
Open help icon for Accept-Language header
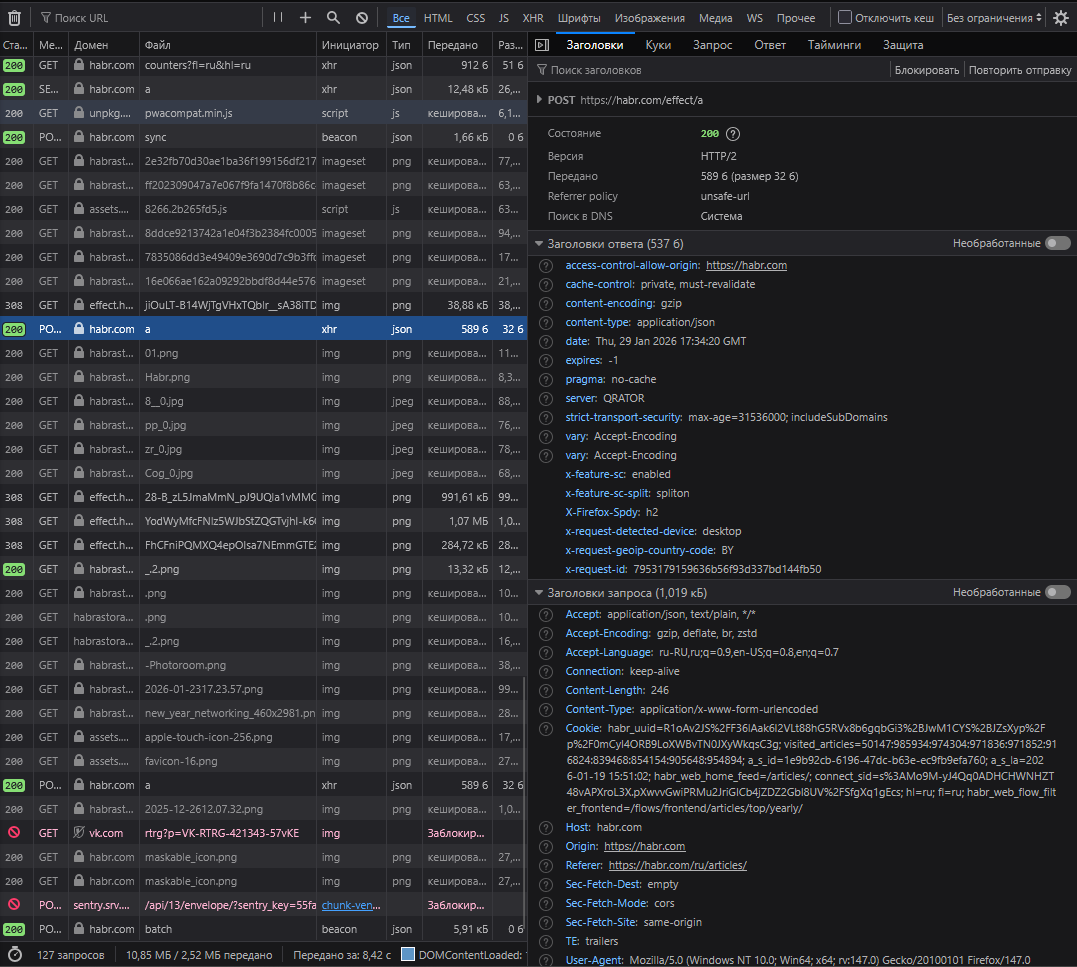[x=545, y=653]
